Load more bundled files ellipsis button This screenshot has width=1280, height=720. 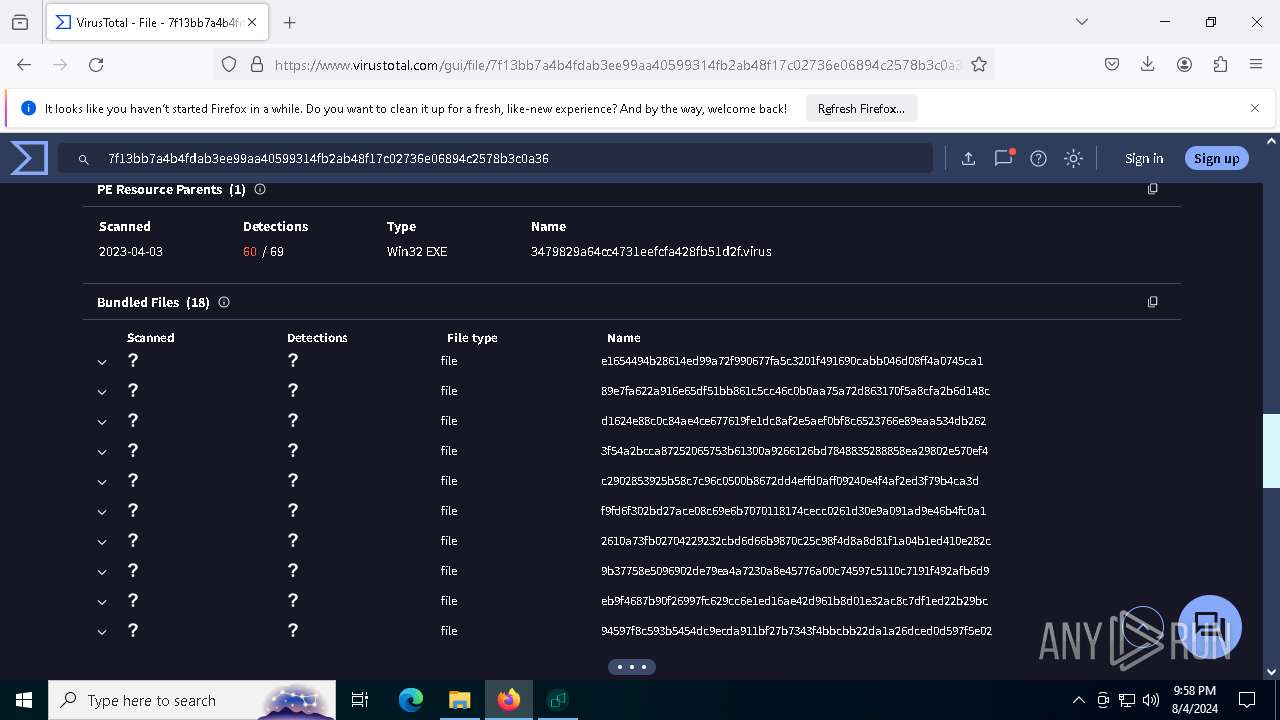tap(632, 666)
